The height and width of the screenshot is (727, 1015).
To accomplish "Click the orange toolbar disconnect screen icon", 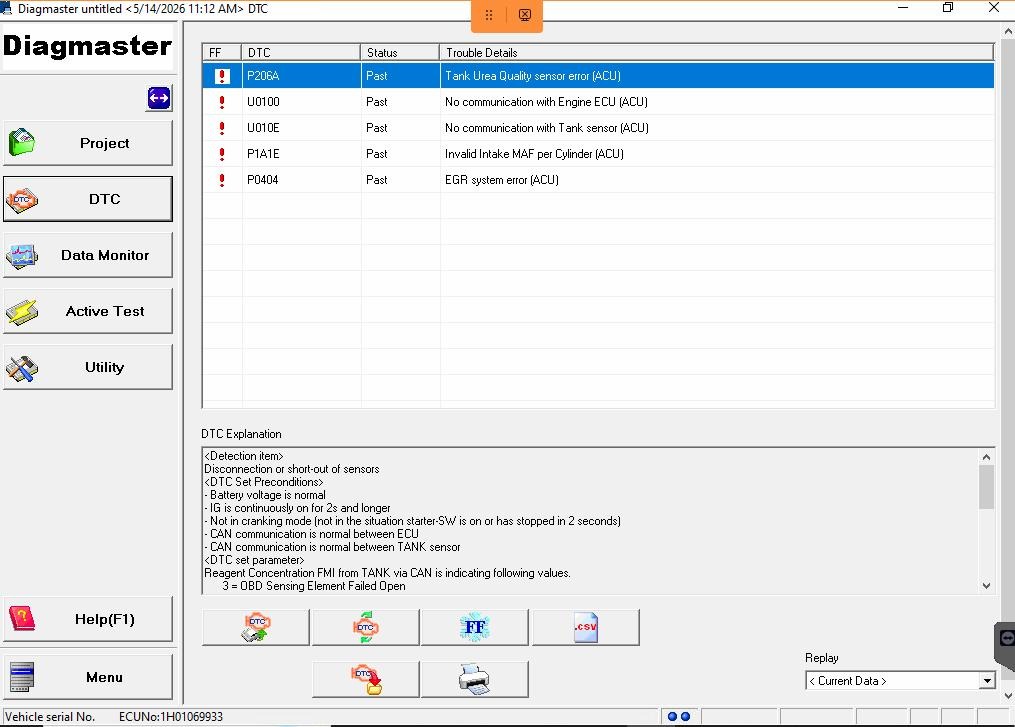I will tap(525, 15).
